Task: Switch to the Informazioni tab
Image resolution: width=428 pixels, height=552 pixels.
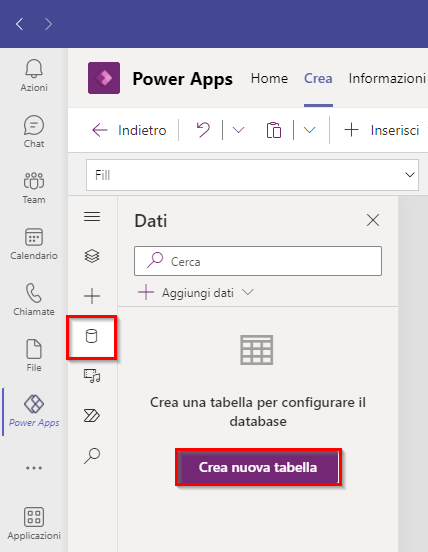Action: coord(387,78)
